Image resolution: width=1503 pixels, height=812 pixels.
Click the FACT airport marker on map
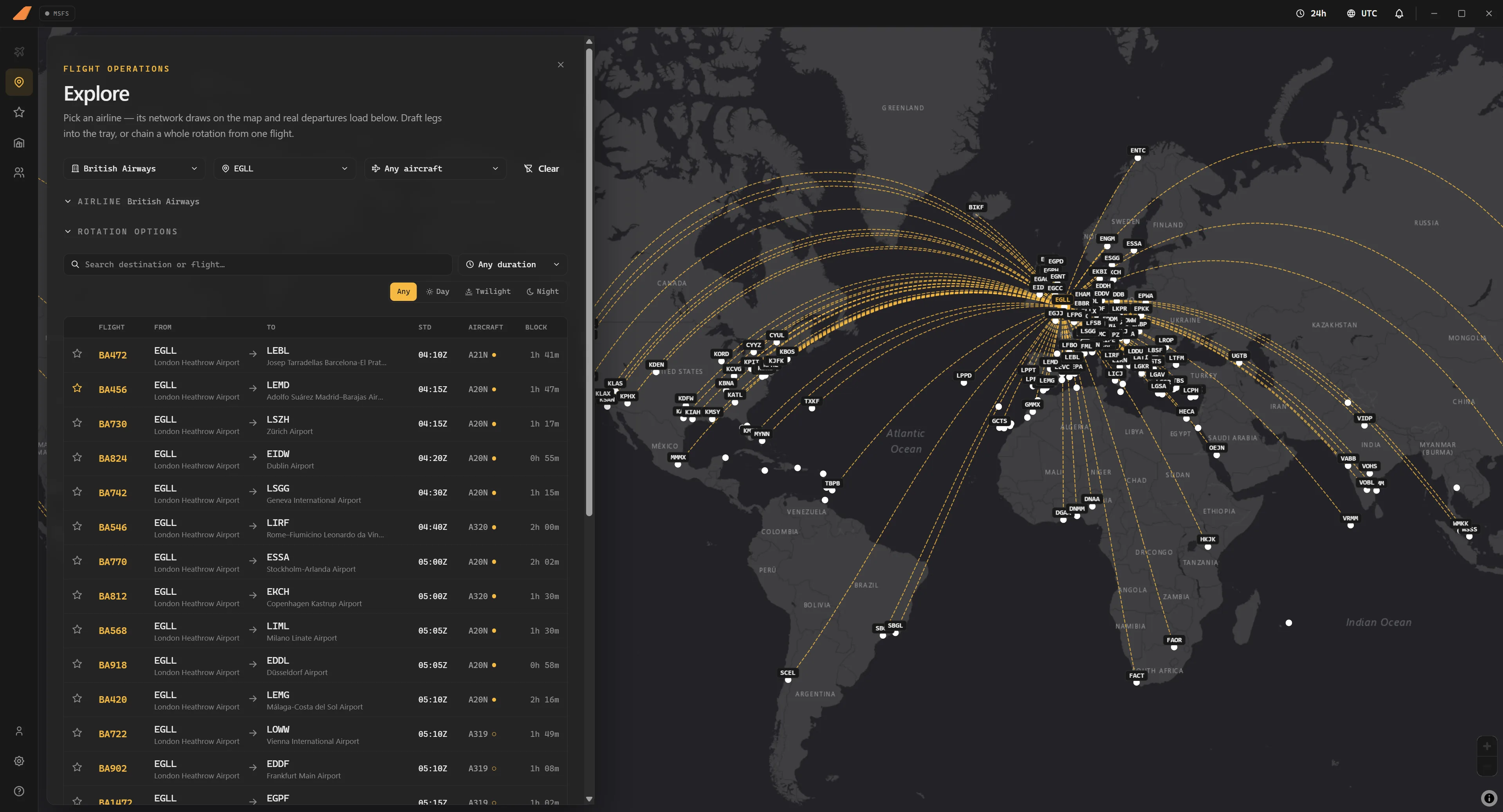[x=1137, y=675]
